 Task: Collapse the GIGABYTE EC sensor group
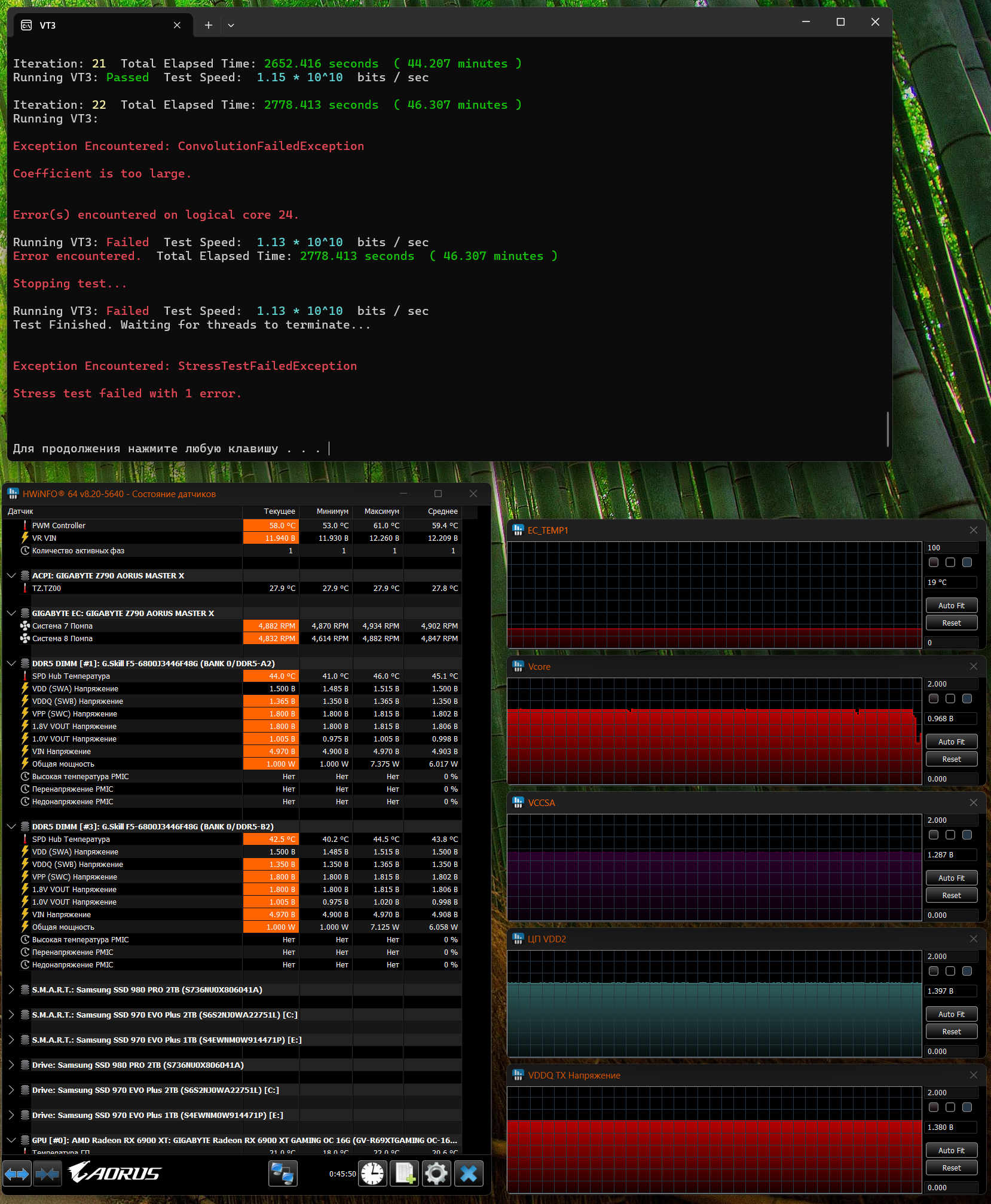[11, 614]
